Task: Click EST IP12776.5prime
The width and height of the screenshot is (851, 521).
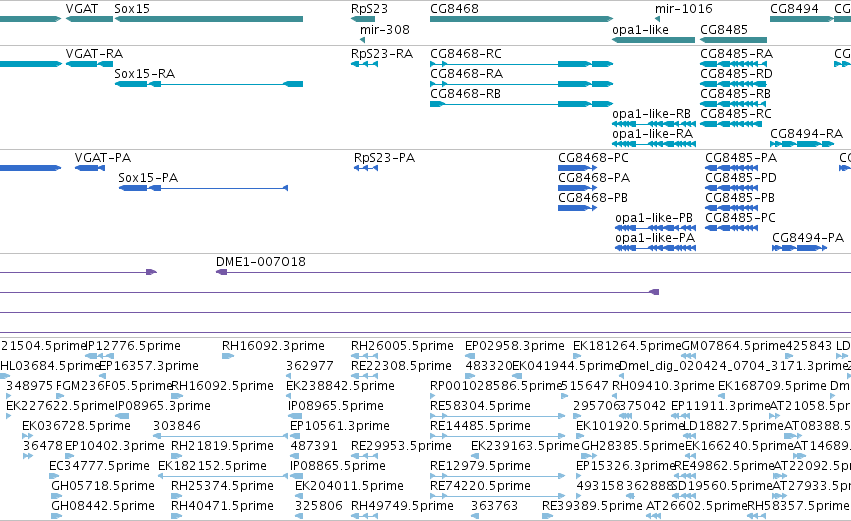Action: coord(134,346)
